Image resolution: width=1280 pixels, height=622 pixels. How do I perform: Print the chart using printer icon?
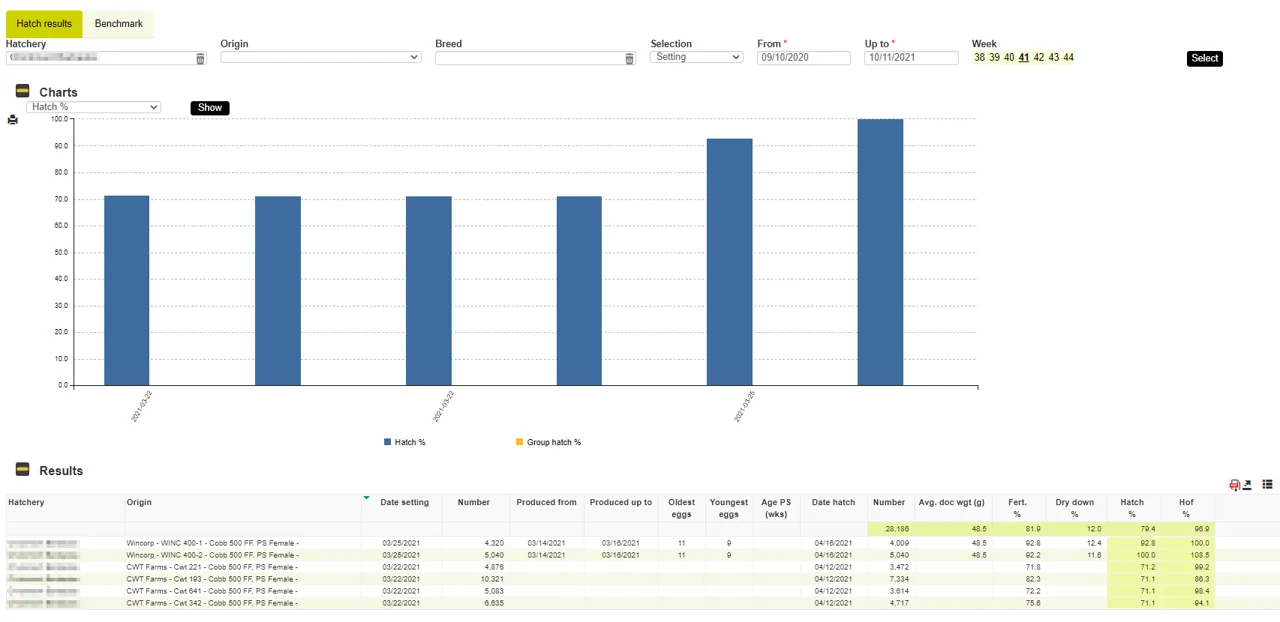(12, 120)
